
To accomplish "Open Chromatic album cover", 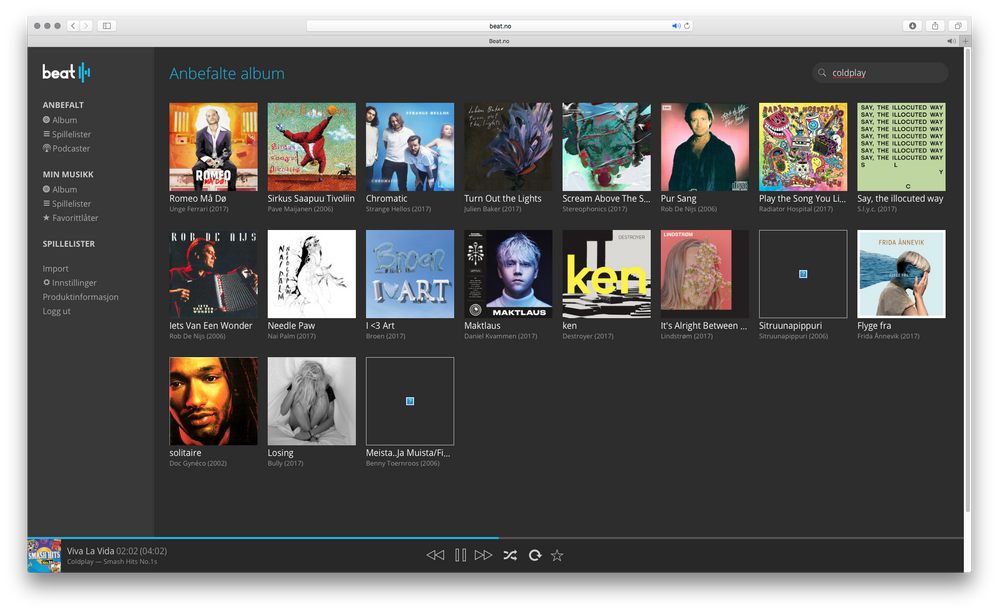I will pyautogui.click(x=410, y=147).
